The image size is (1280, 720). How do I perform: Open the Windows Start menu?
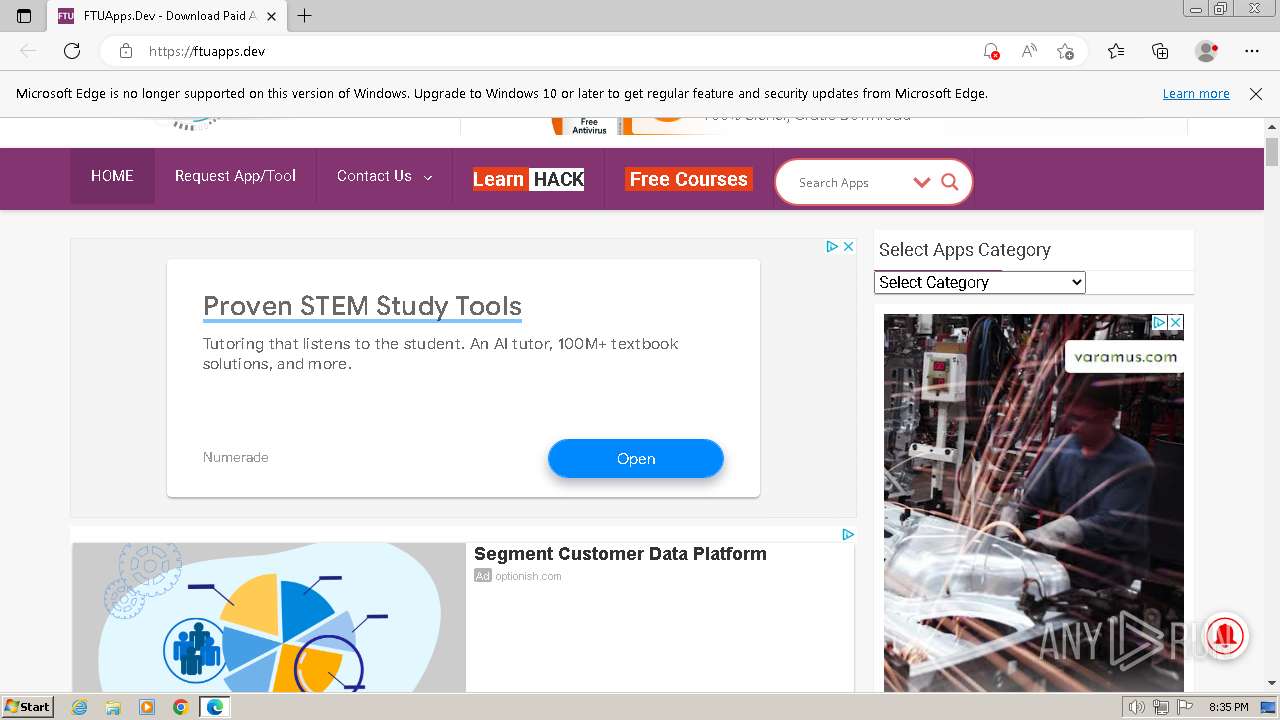pyautogui.click(x=28, y=706)
